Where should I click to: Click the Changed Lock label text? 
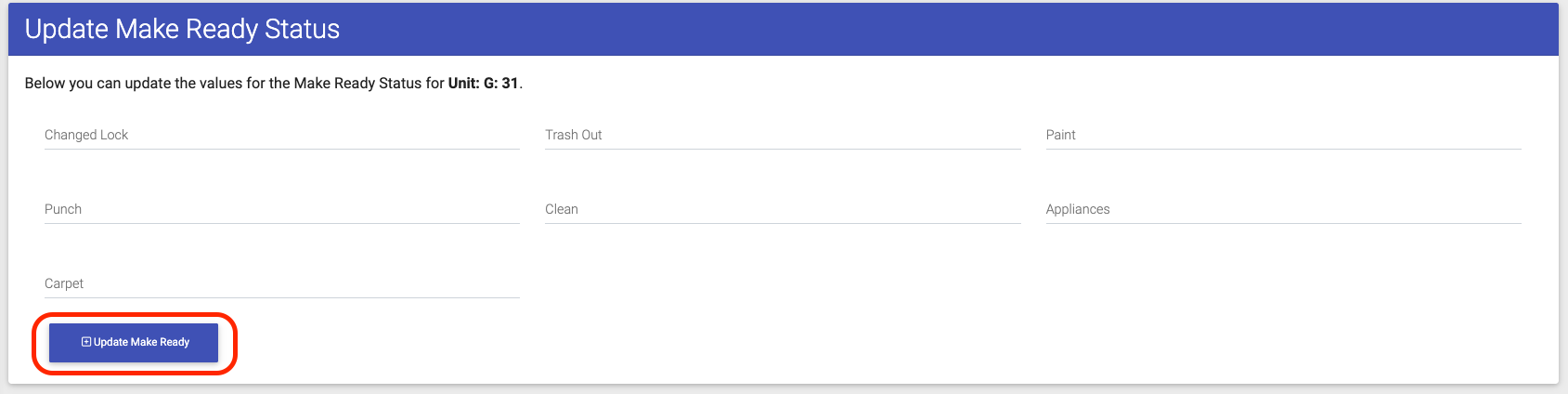pyautogui.click(x=86, y=135)
